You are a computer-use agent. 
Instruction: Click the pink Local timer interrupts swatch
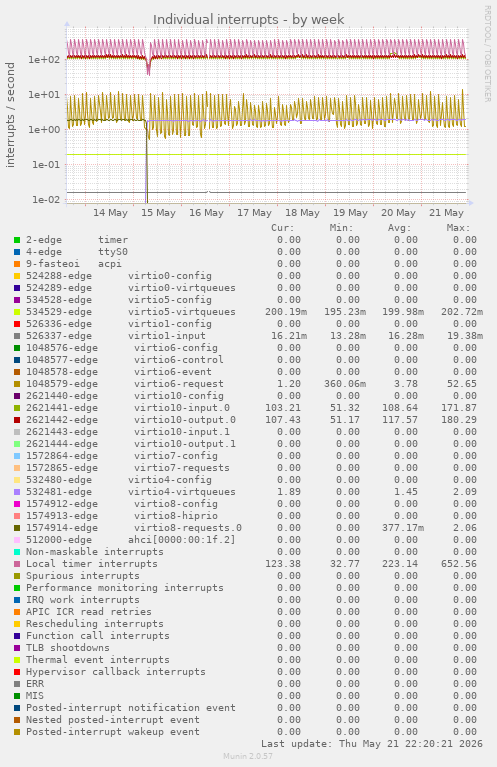pyautogui.click(x=17, y=564)
